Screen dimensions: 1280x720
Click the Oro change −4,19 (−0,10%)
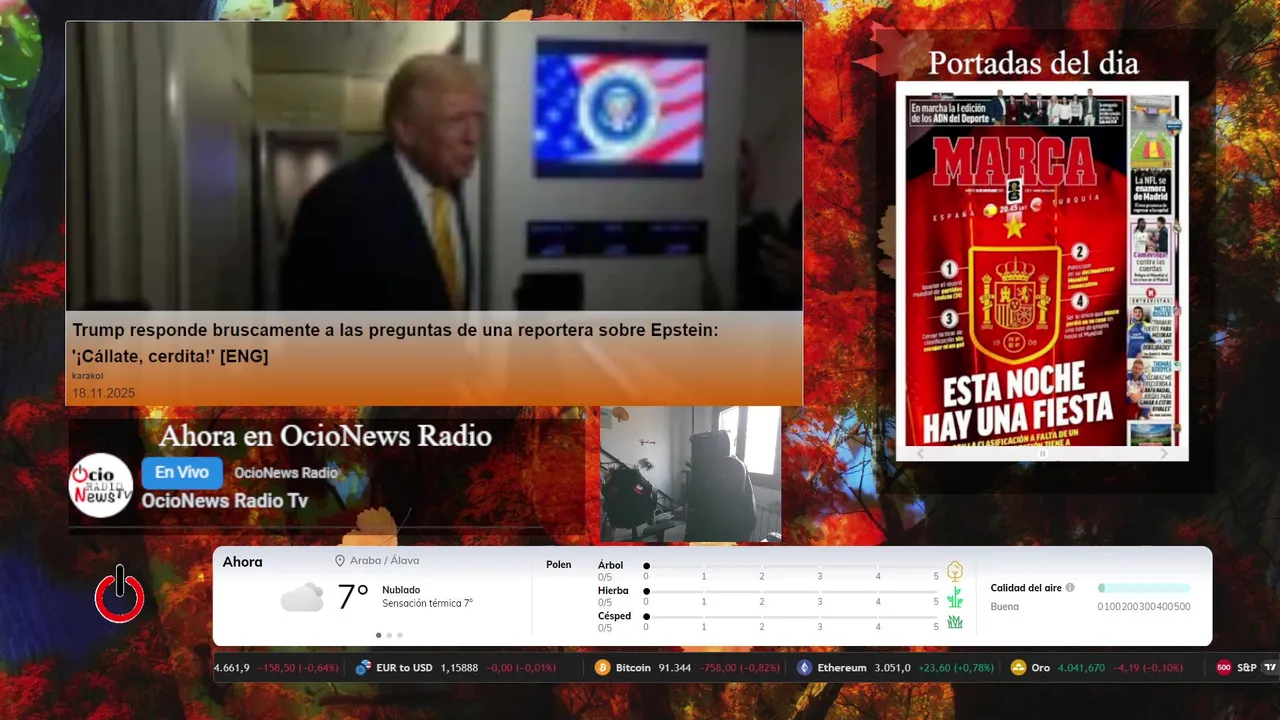pos(1148,668)
